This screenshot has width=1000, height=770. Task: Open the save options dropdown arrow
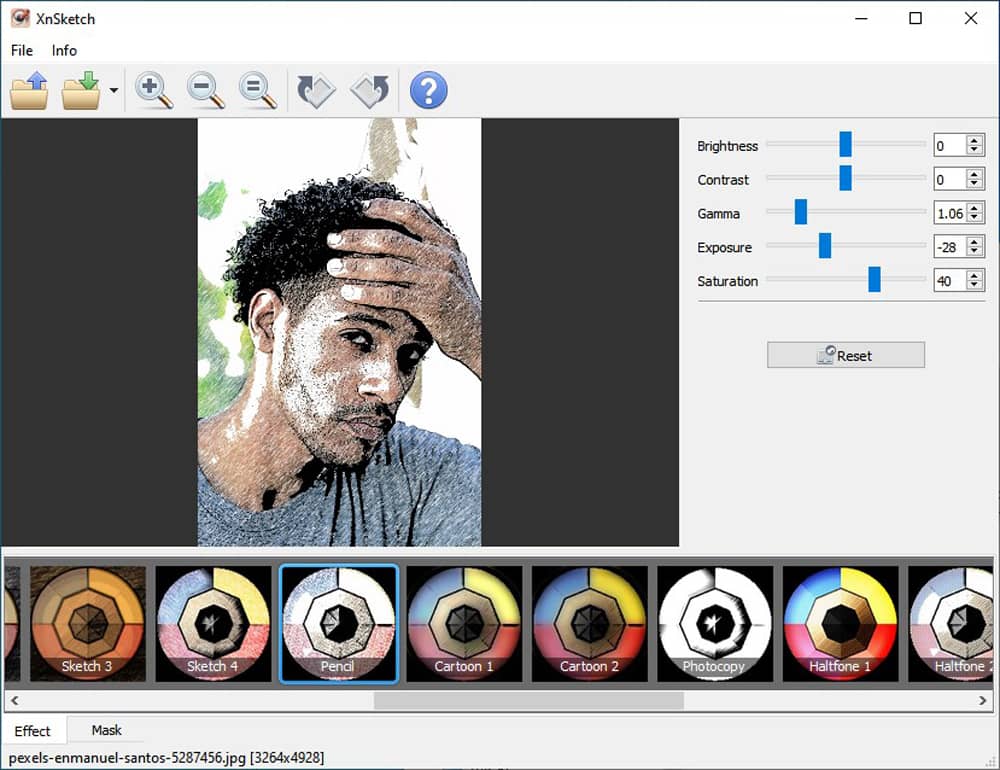pyautogui.click(x=113, y=90)
